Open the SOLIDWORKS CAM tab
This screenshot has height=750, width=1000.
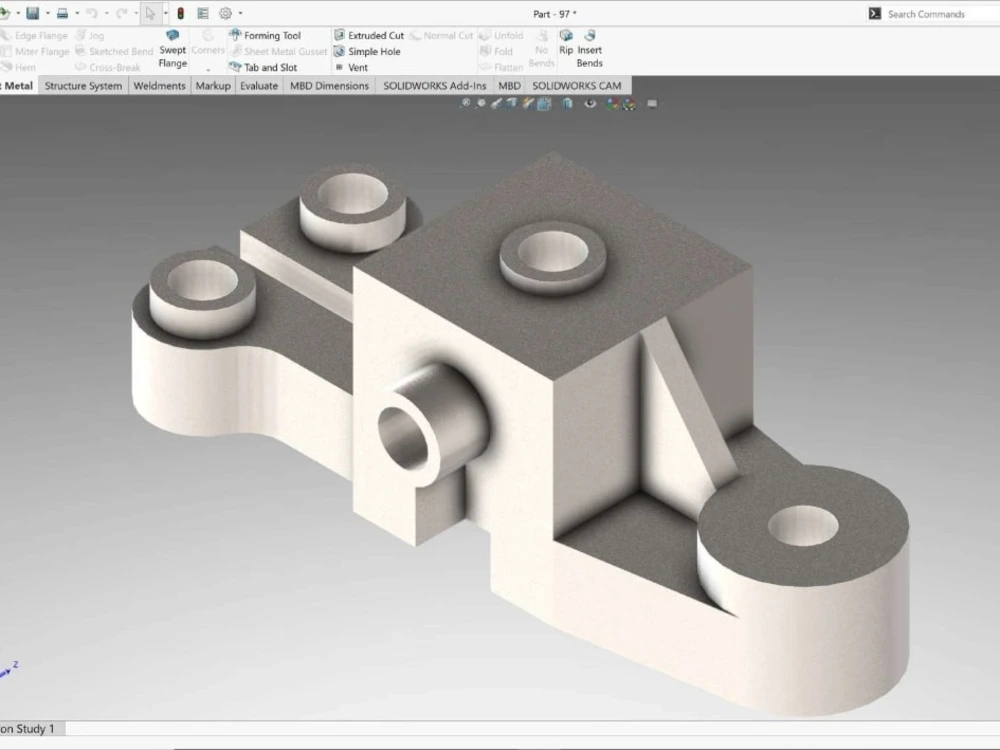pyautogui.click(x=577, y=85)
